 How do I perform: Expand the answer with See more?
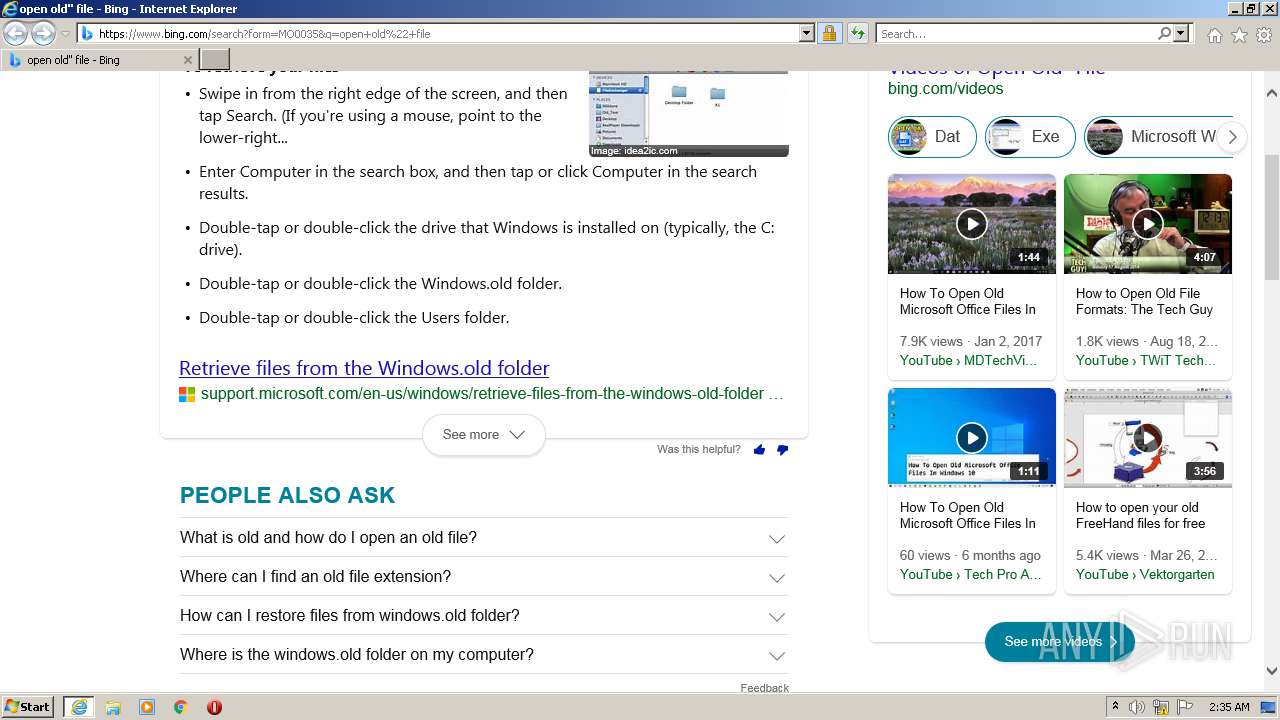[484, 435]
